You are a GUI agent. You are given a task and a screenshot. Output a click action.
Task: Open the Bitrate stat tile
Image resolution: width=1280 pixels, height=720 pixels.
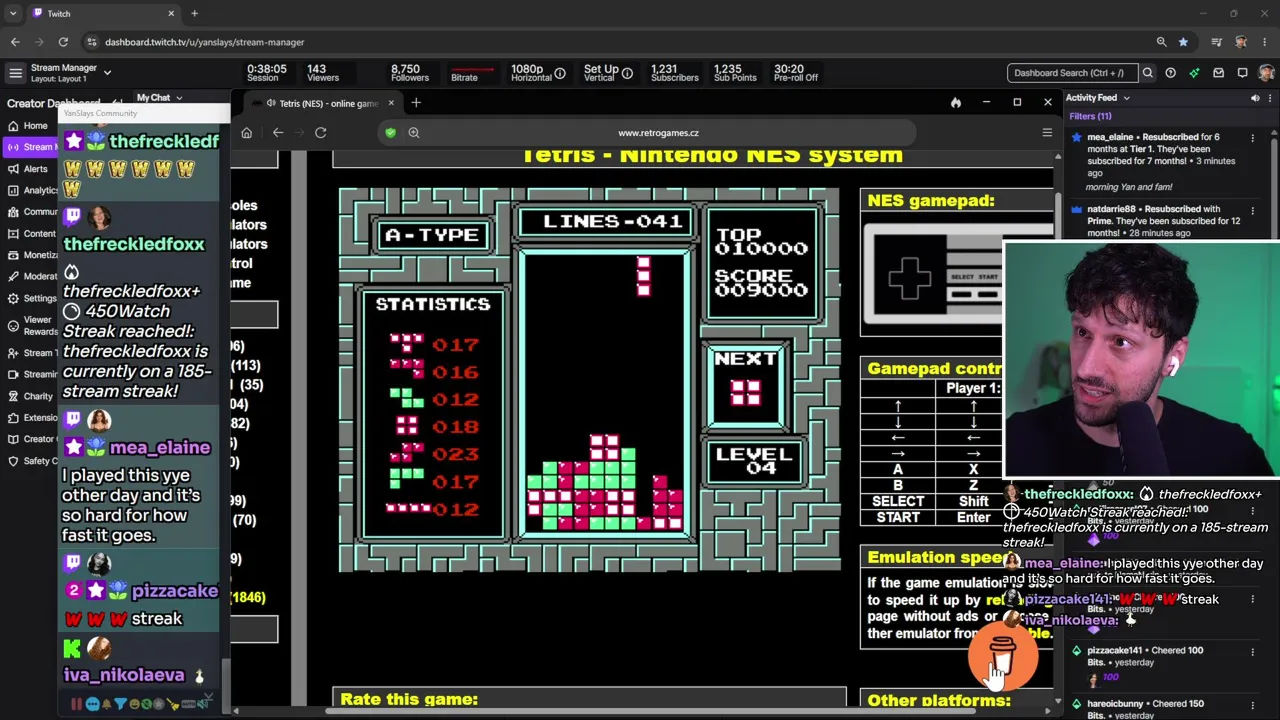point(473,73)
